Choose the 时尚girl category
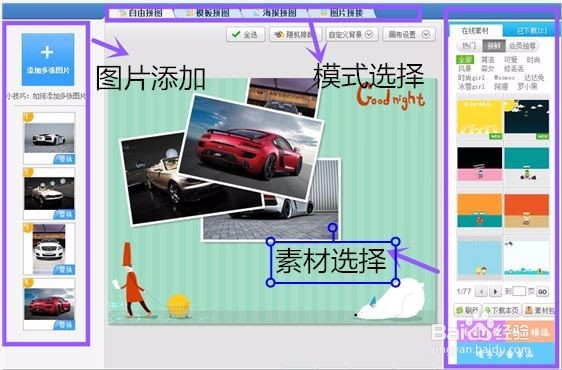 (x=471, y=77)
